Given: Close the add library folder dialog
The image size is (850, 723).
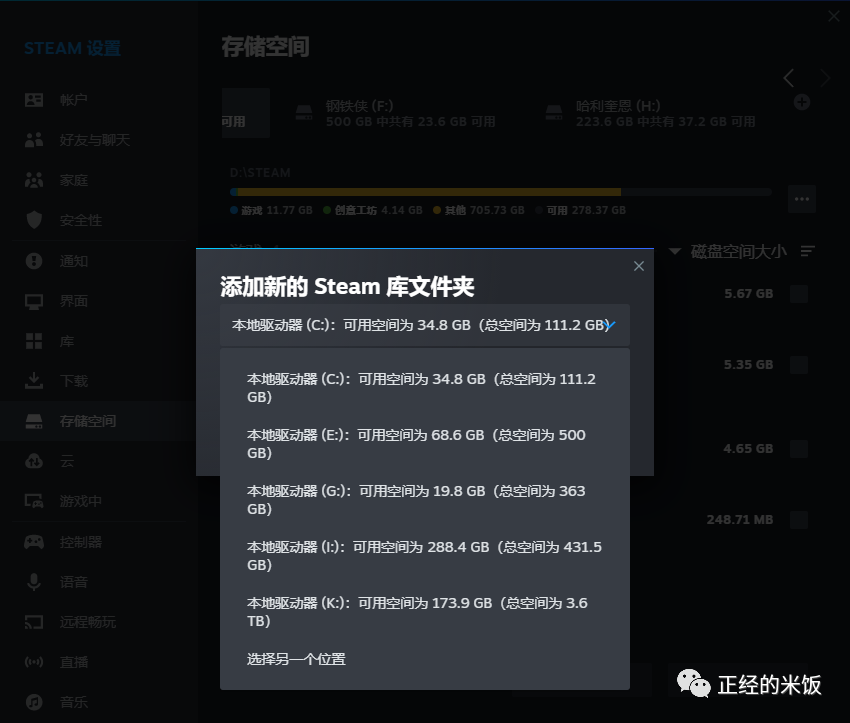Looking at the screenshot, I should pyautogui.click(x=639, y=266).
